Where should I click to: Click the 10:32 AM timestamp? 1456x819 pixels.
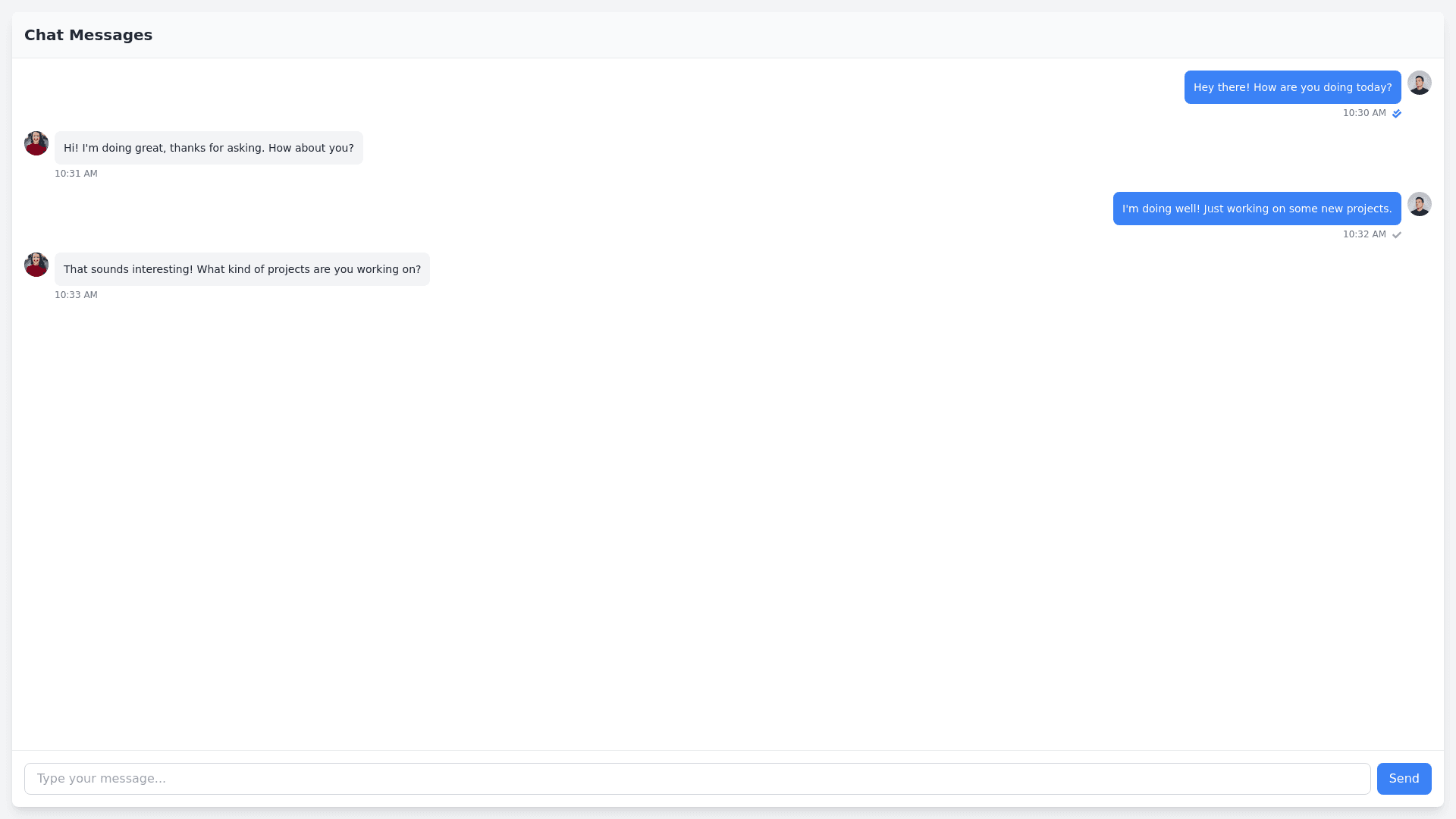(1363, 234)
